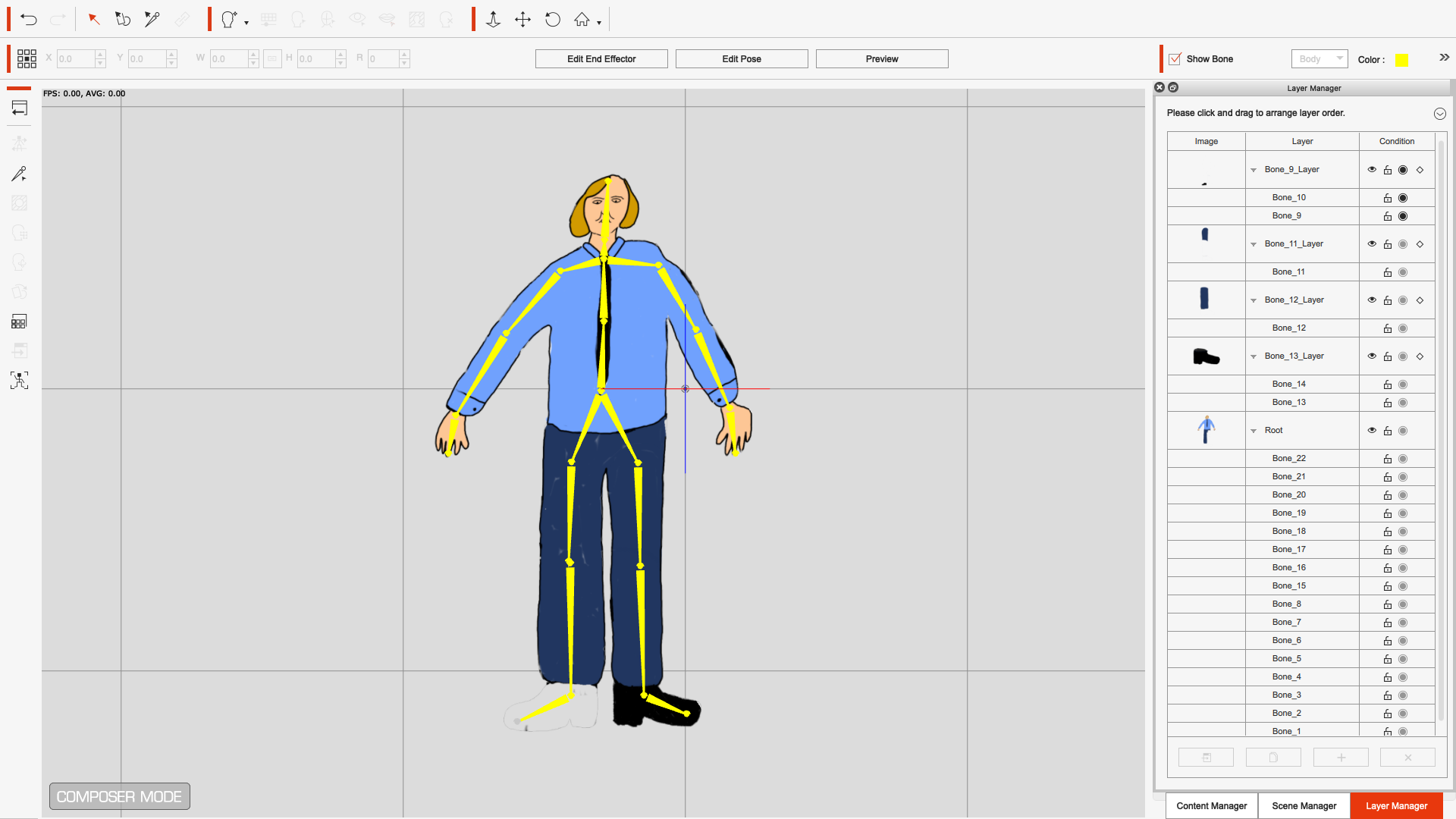Click the Preview button
1456x819 pixels.
[x=882, y=59]
